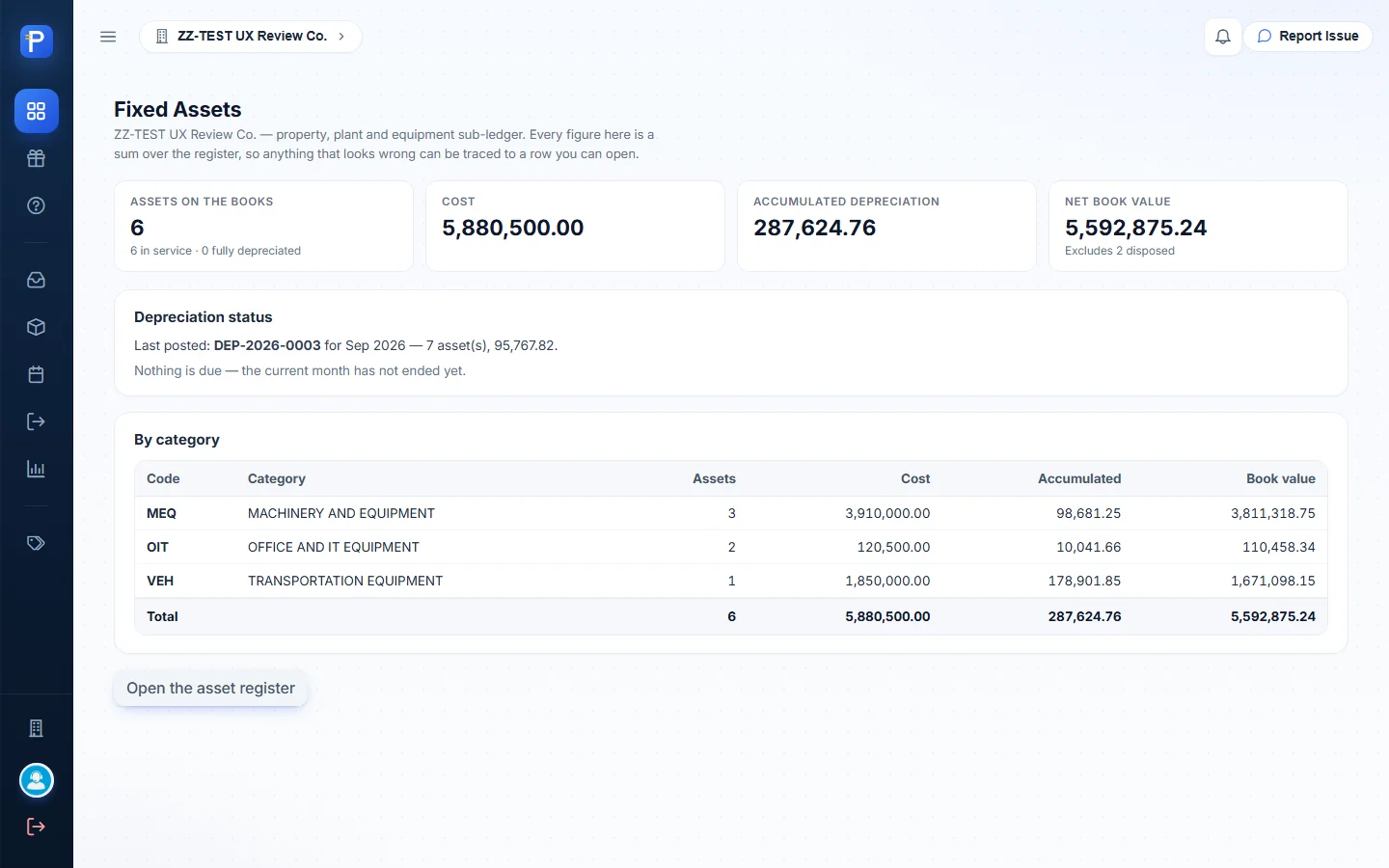Click Open the asset register button
The image size is (1389, 868).
pyautogui.click(x=210, y=689)
